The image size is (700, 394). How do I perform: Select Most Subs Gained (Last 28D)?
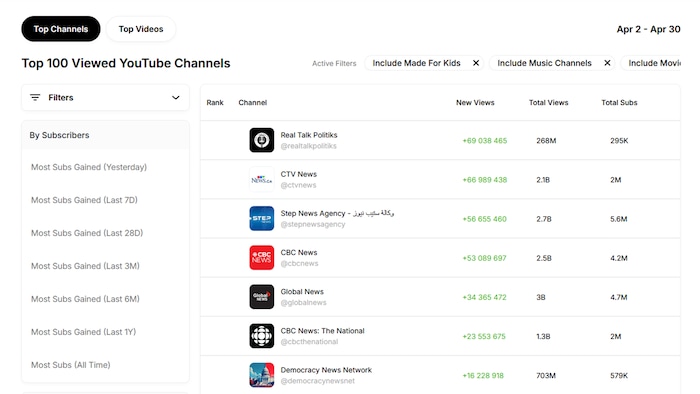click(x=87, y=233)
